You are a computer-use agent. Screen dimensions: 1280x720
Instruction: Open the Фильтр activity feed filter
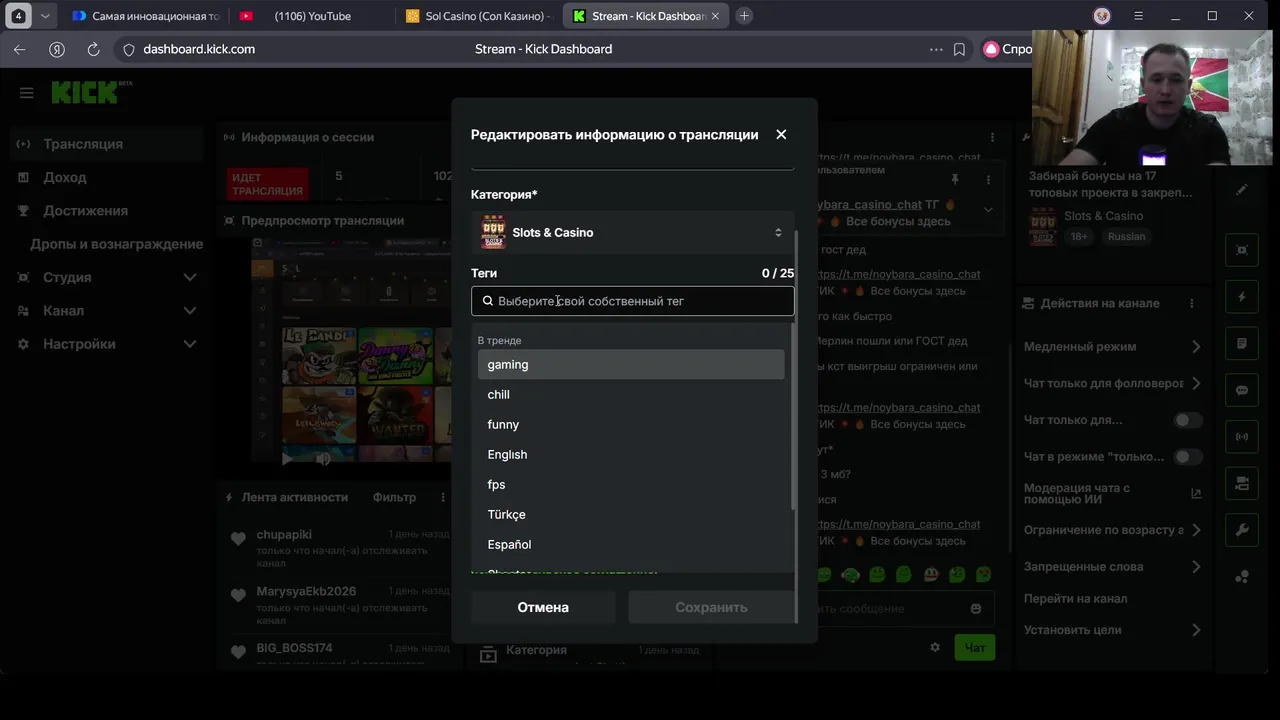tap(394, 497)
